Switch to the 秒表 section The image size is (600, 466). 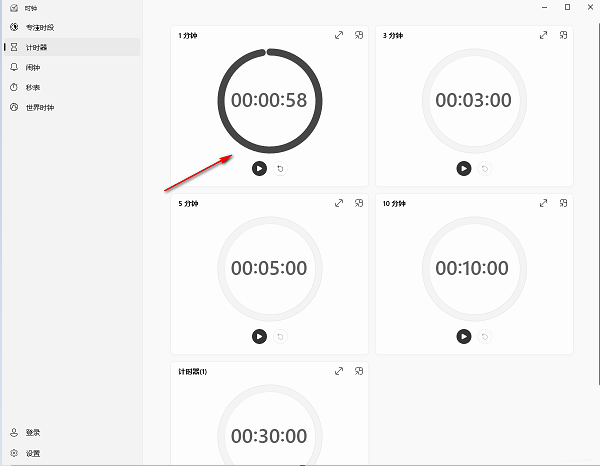coord(72,87)
